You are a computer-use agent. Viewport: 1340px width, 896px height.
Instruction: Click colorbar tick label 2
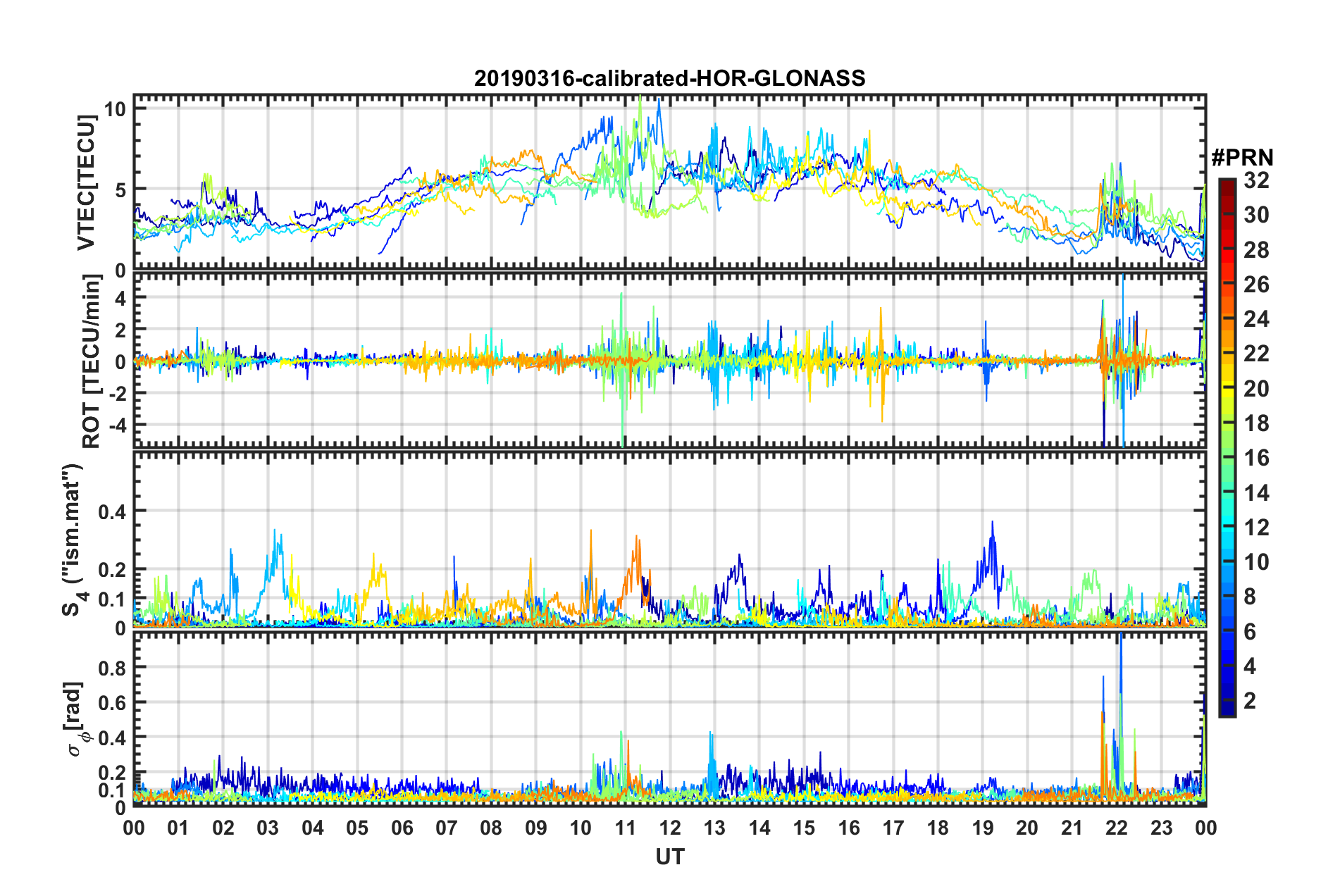1250,701
